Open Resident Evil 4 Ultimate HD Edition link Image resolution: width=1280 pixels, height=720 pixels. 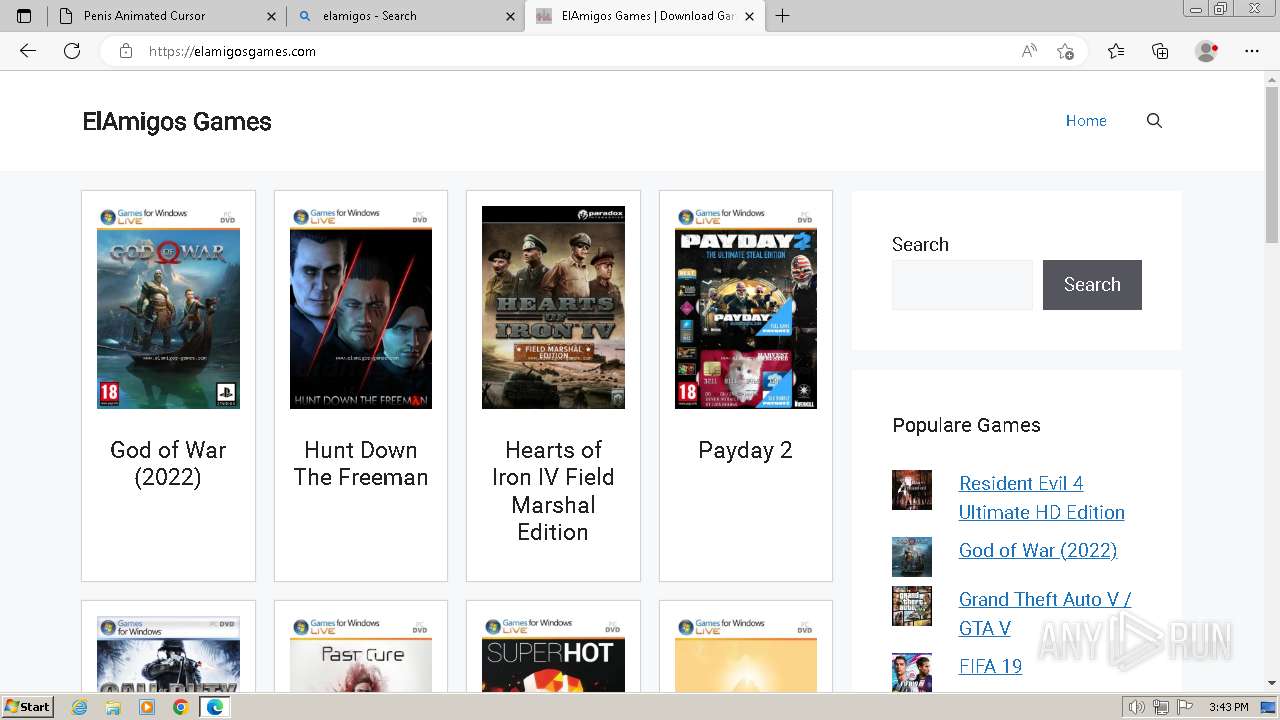coord(1041,498)
